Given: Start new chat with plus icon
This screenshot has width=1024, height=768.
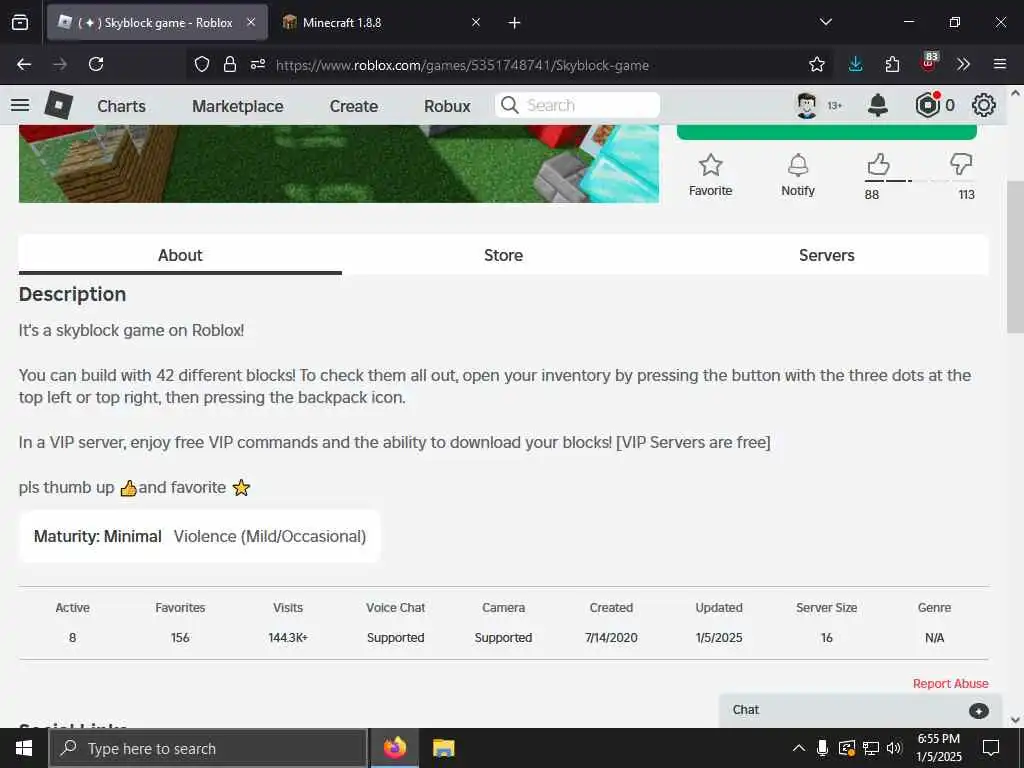Looking at the screenshot, I should (978, 711).
